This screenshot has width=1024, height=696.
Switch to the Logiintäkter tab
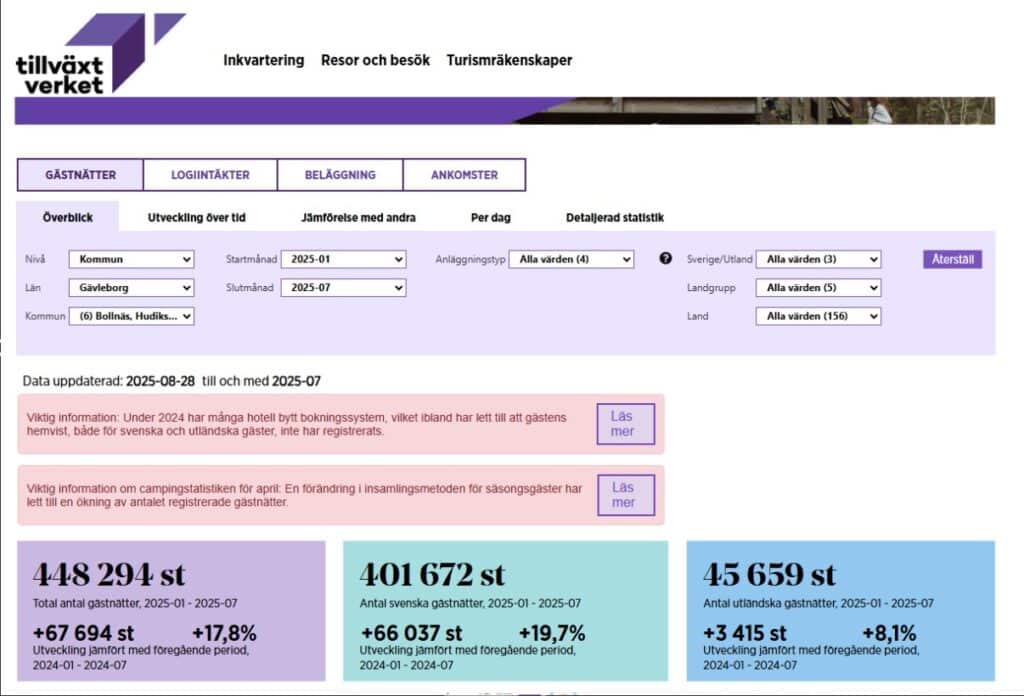pyautogui.click(x=210, y=175)
